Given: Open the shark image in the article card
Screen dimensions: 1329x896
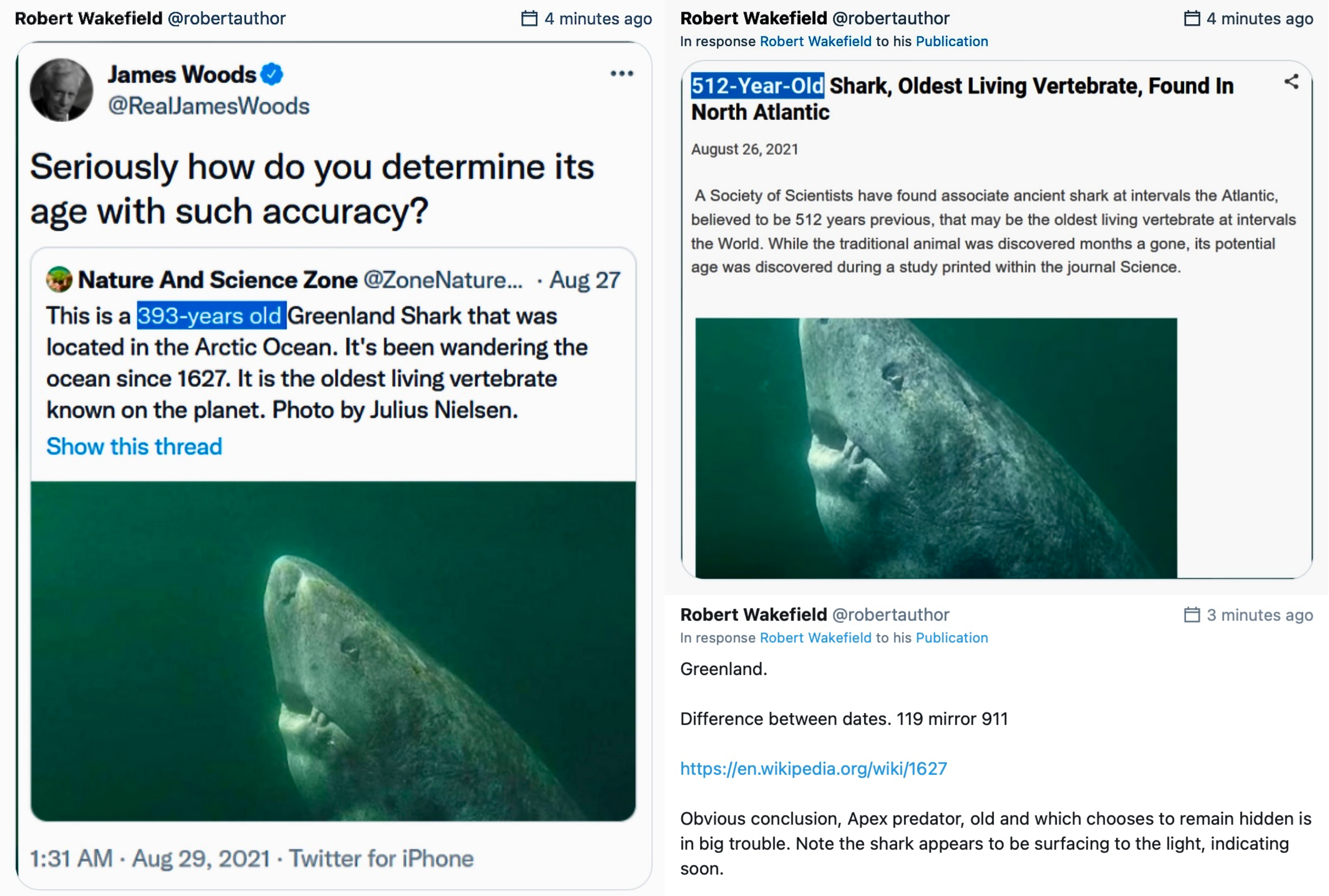Looking at the screenshot, I should click(935, 448).
